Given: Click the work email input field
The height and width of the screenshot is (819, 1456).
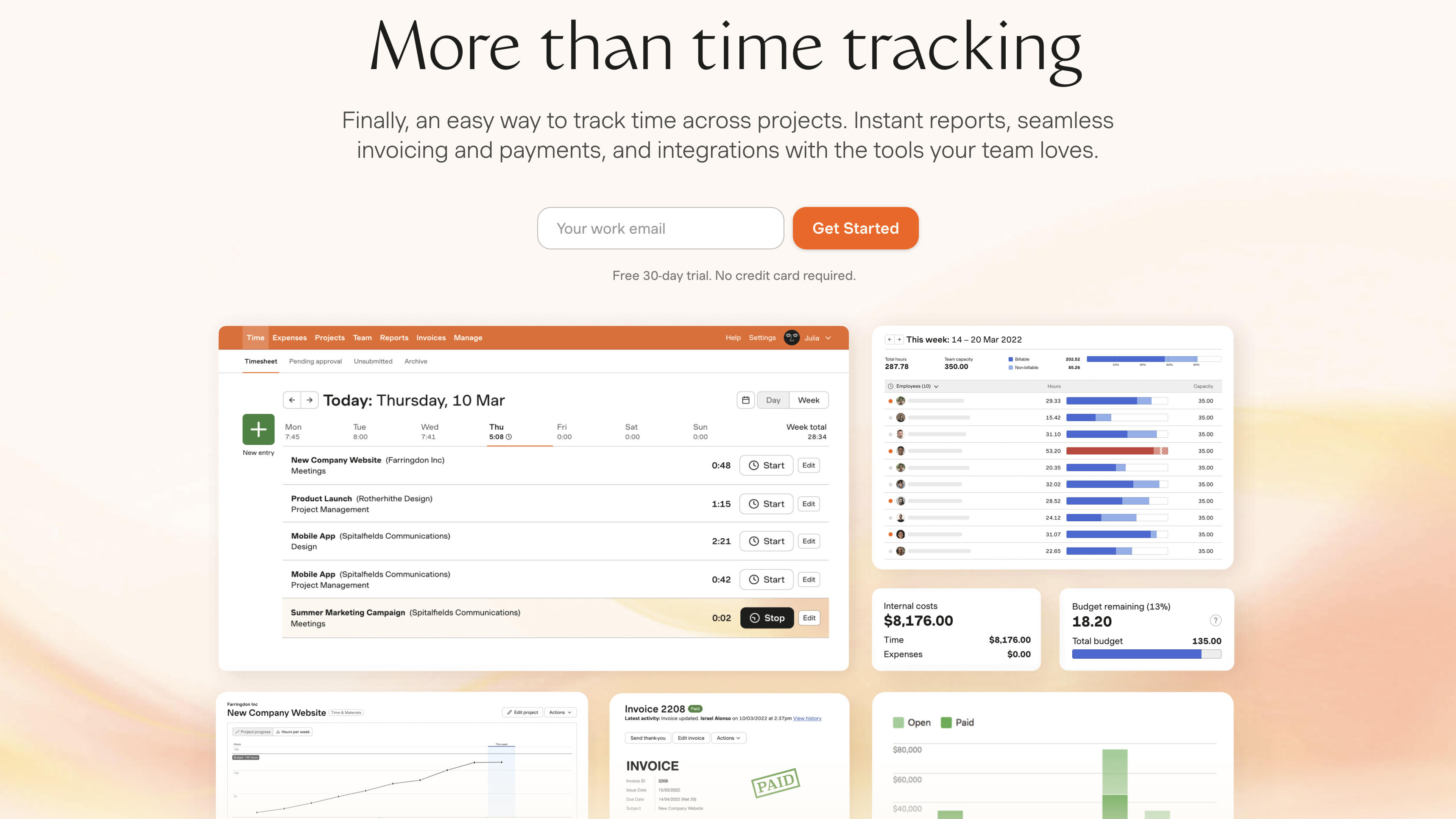Looking at the screenshot, I should [x=660, y=228].
